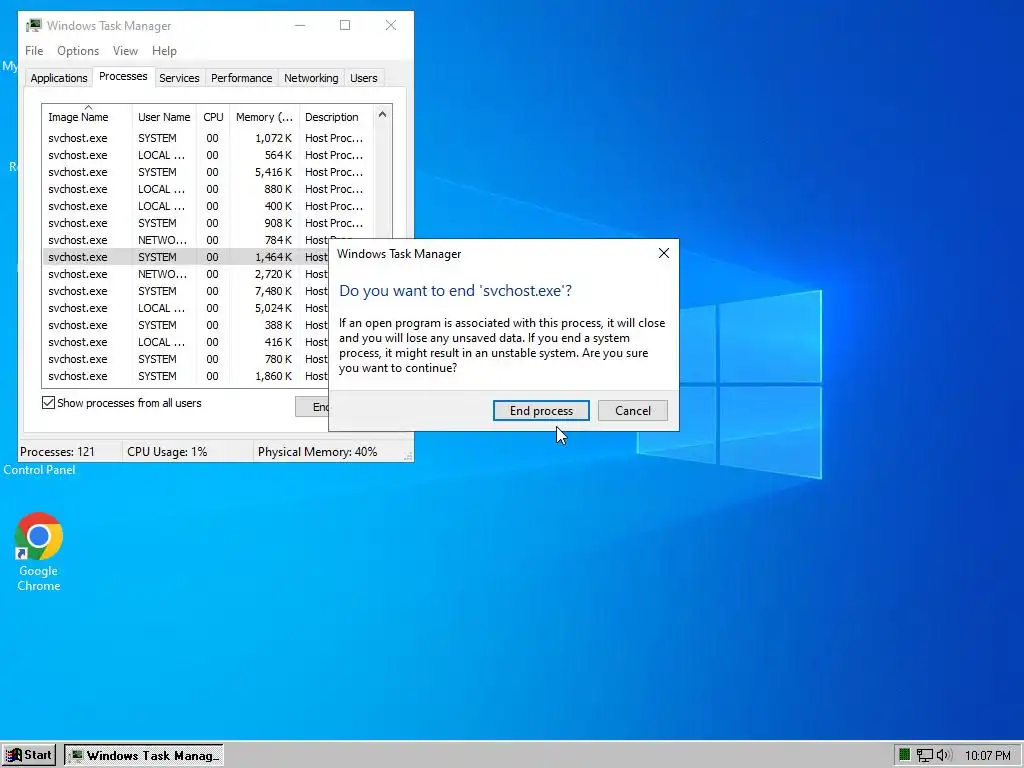Select the svchost.exe row using 1,860 K
1024x768 pixels.
tap(186, 376)
